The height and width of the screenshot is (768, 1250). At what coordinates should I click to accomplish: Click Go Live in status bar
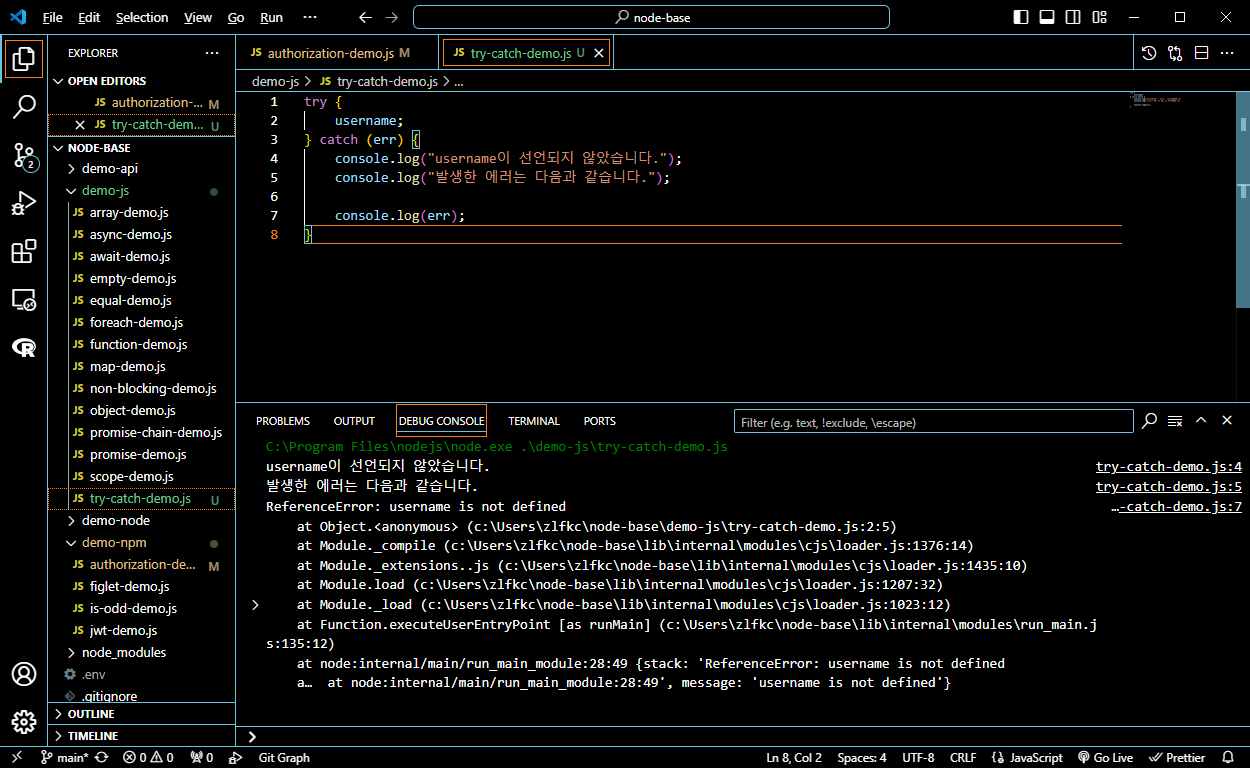(x=1105, y=757)
